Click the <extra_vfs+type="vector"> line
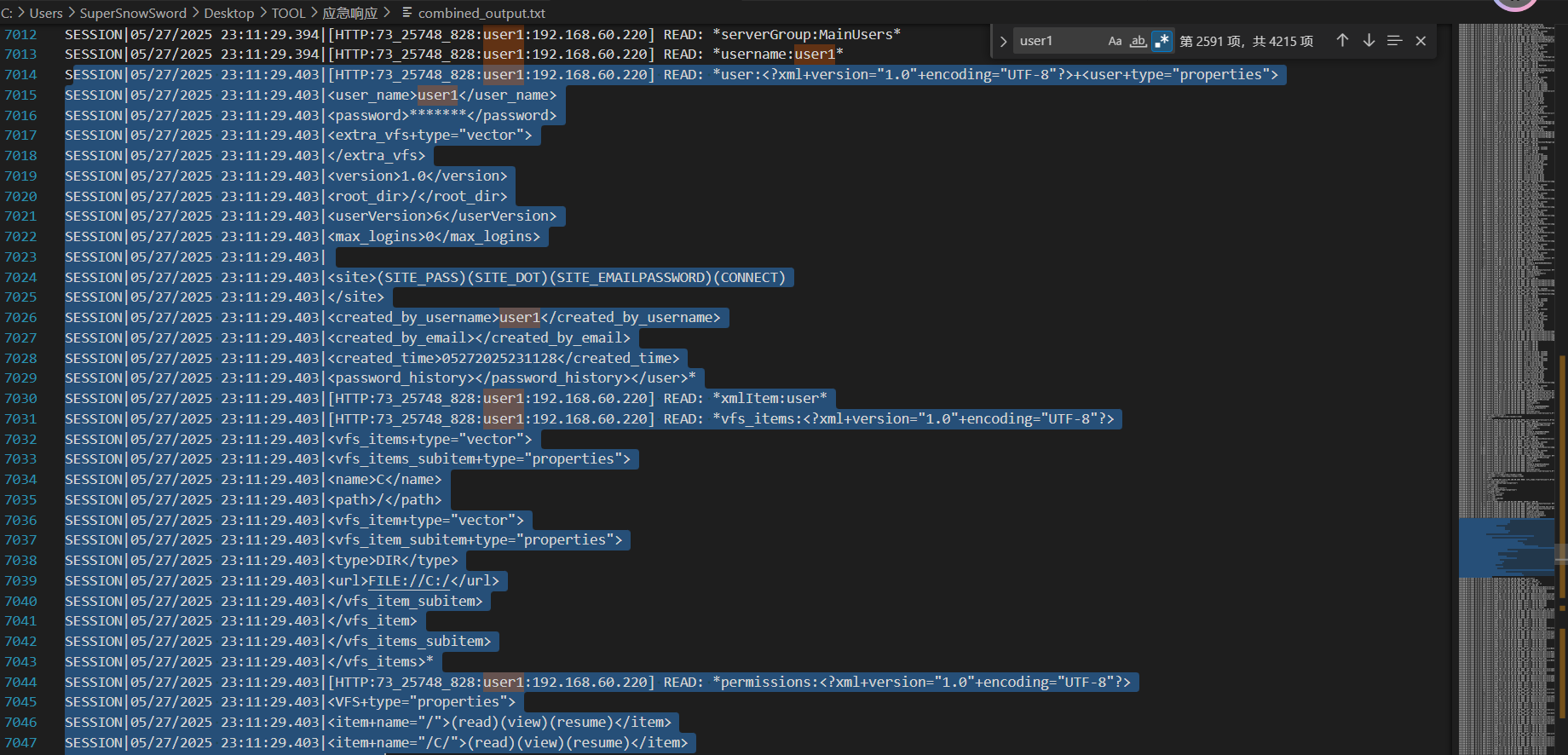This screenshot has height=755, width=1568. pyautogui.click(x=430, y=135)
